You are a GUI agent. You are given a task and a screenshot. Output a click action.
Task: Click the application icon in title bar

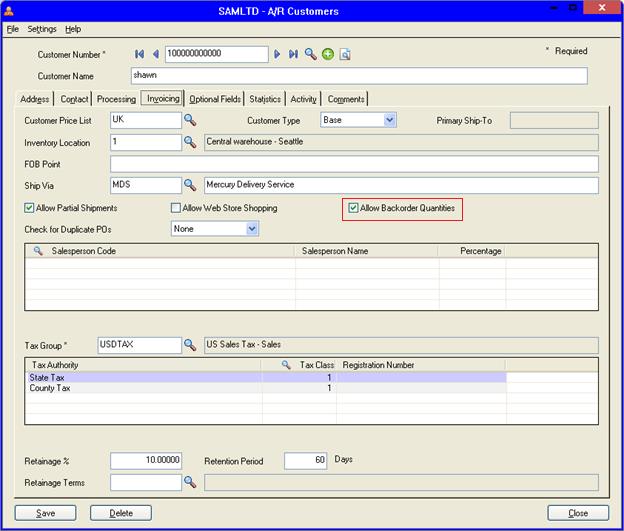pyautogui.click(x=8, y=11)
